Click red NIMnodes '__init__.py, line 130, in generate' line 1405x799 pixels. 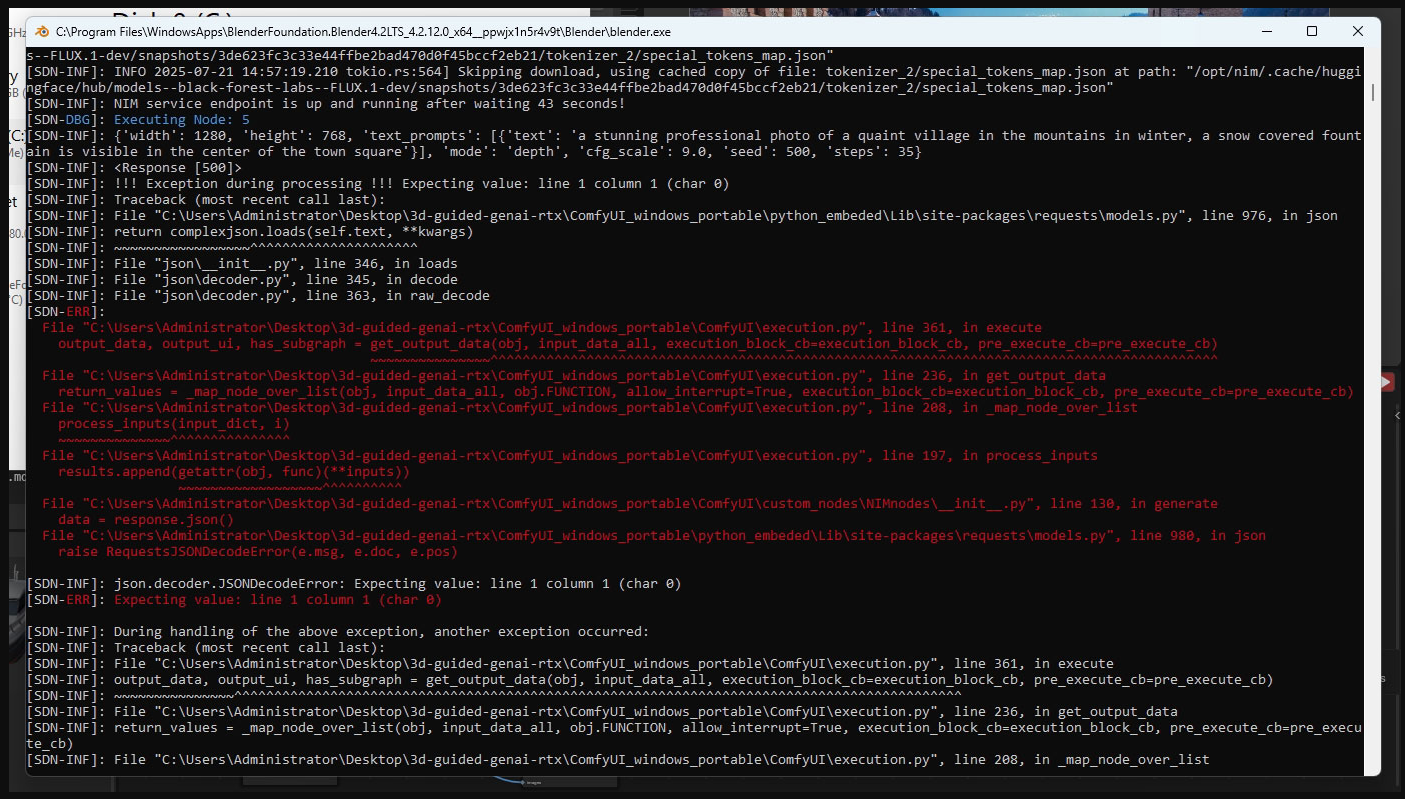click(x=630, y=504)
